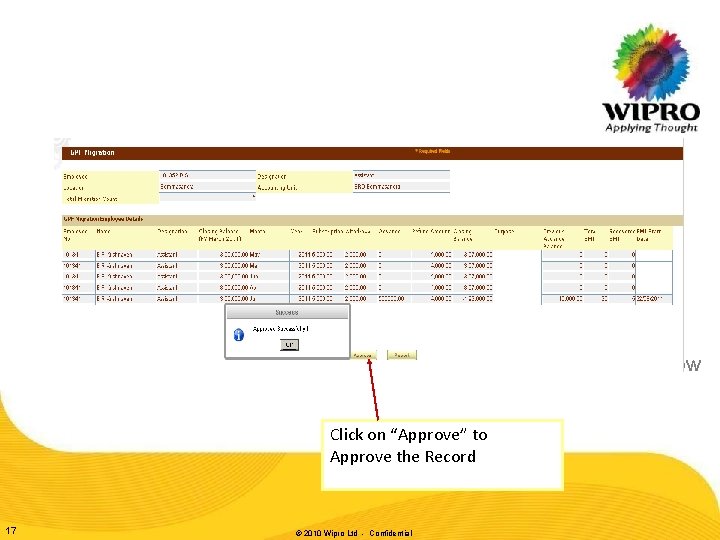Click the Purpose column header
This screenshot has width=720, height=540.
click(x=504, y=231)
